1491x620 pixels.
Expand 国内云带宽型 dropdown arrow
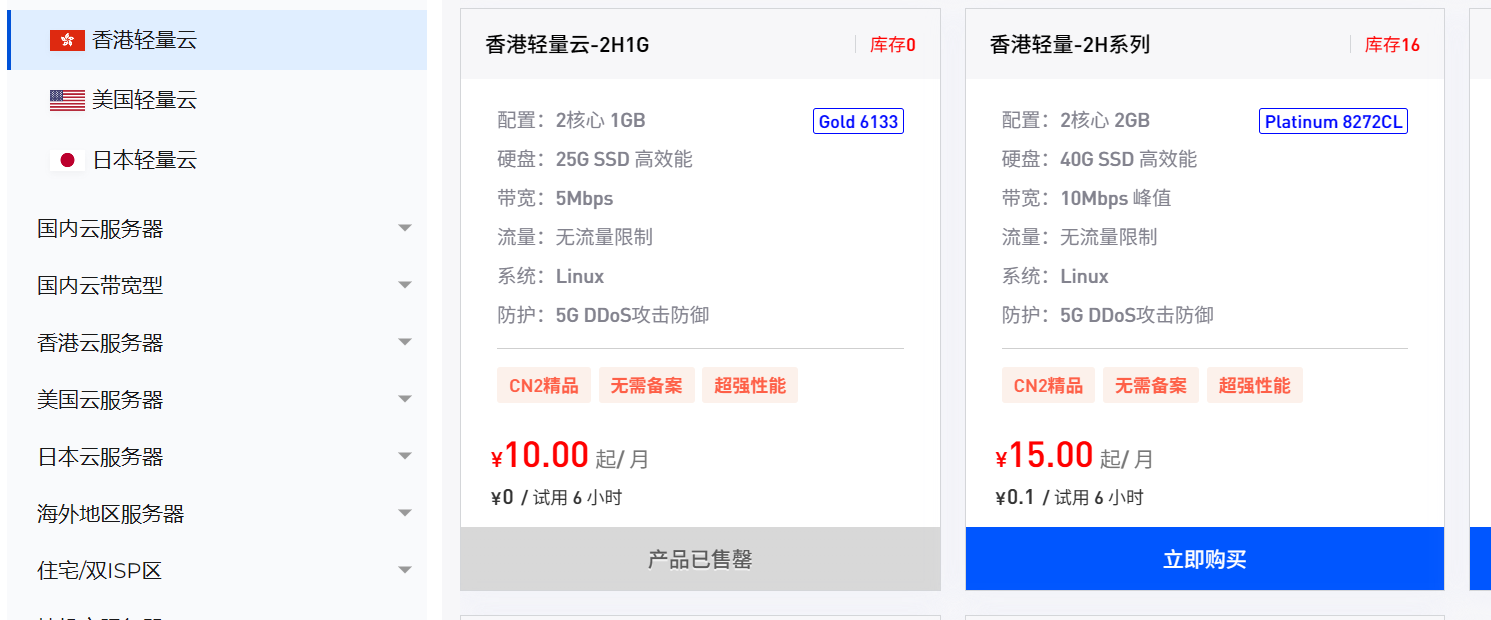(405, 285)
